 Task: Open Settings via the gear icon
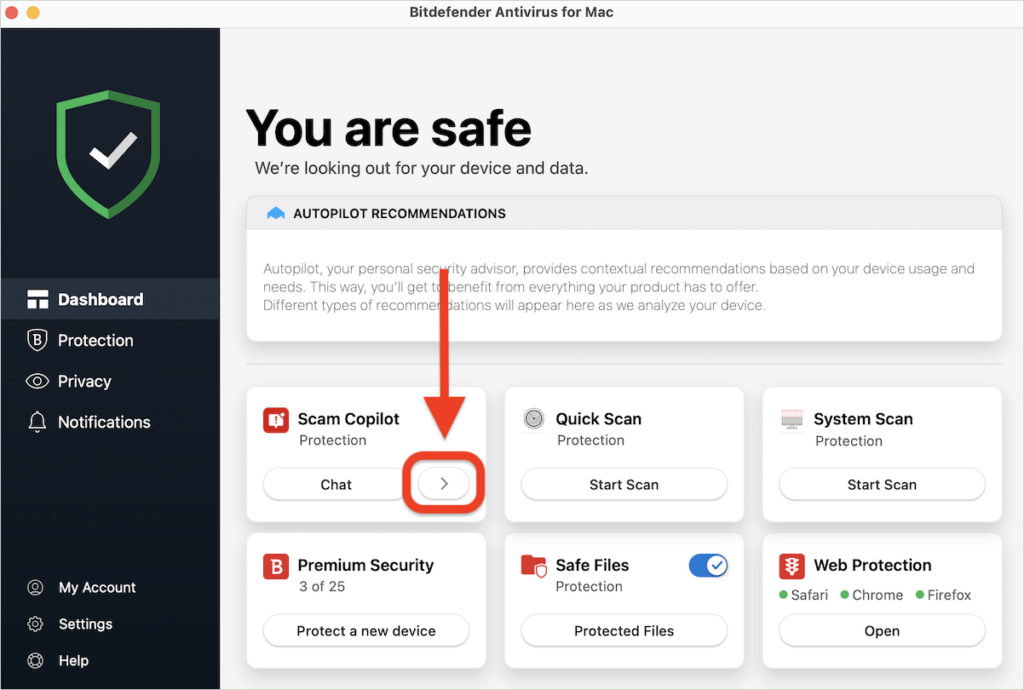click(37, 624)
